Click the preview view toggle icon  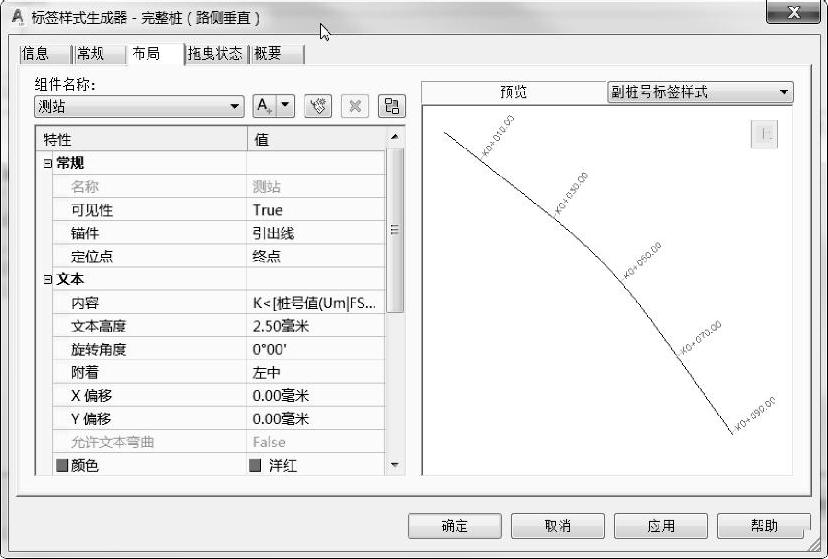[765, 135]
